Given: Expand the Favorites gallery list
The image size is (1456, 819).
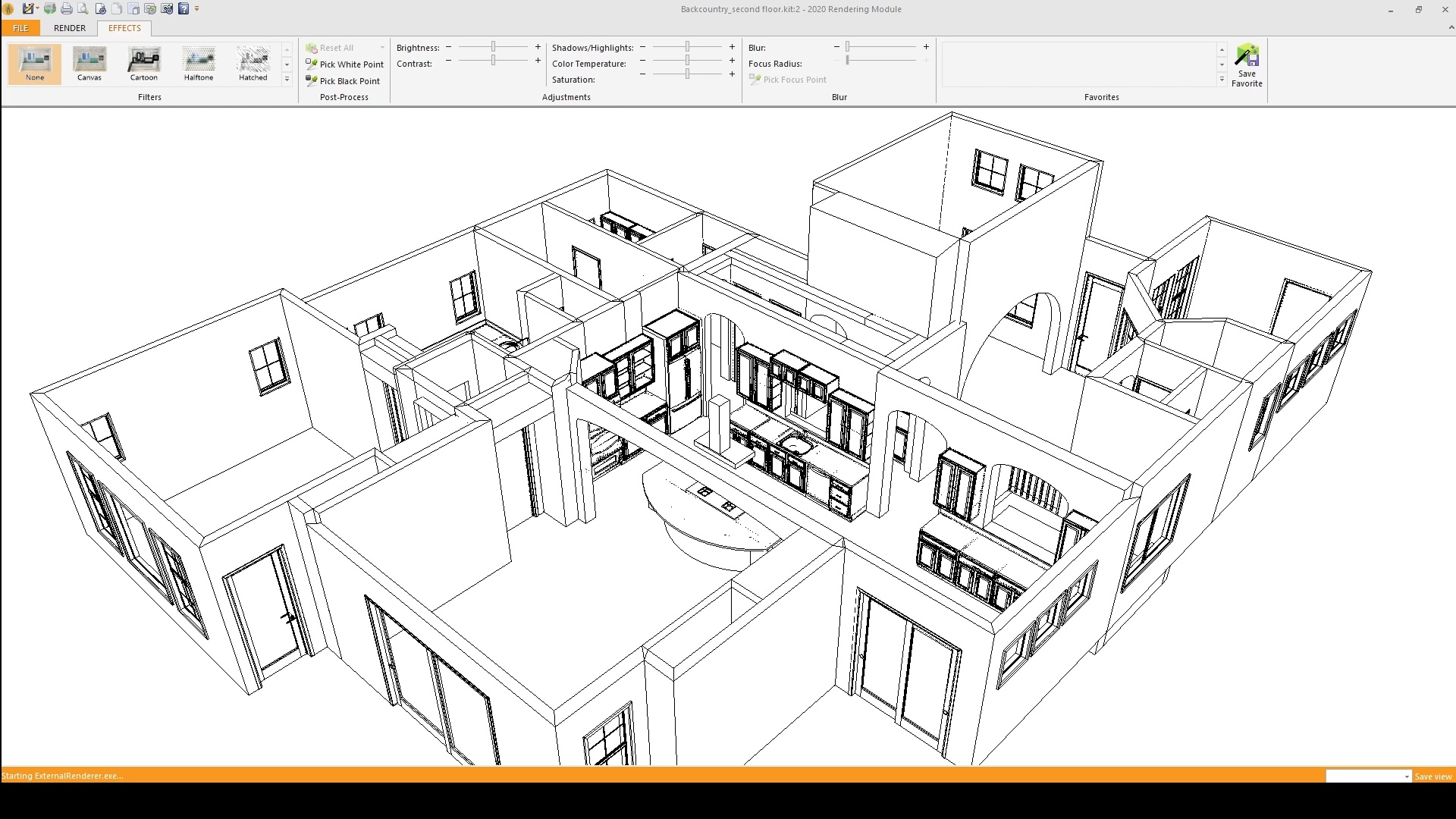Looking at the screenshot, I should tap(1222, 79).
